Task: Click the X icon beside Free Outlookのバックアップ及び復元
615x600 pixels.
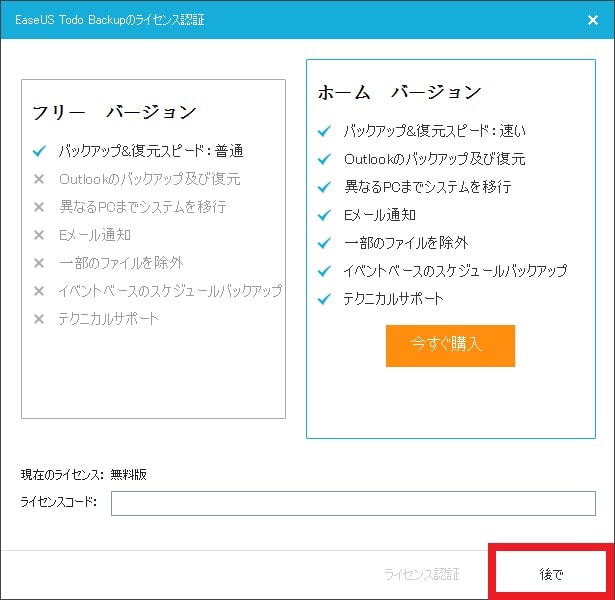Action: (39, 179)
